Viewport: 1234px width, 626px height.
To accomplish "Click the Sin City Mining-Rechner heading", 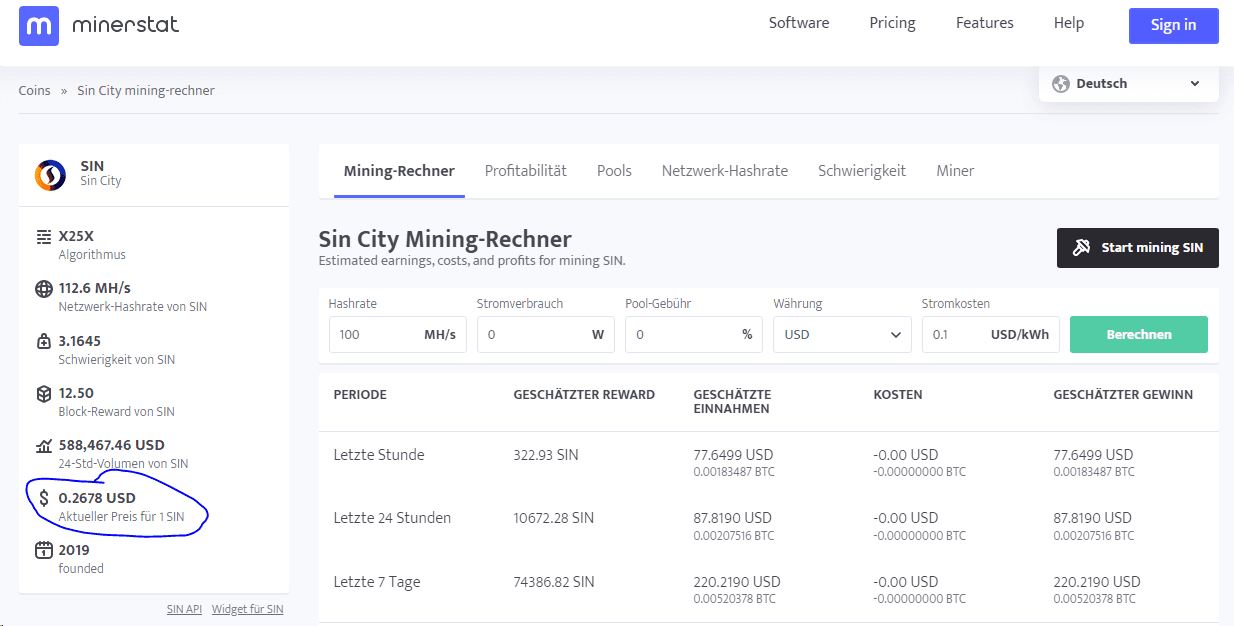I will [x=445, y=239].
